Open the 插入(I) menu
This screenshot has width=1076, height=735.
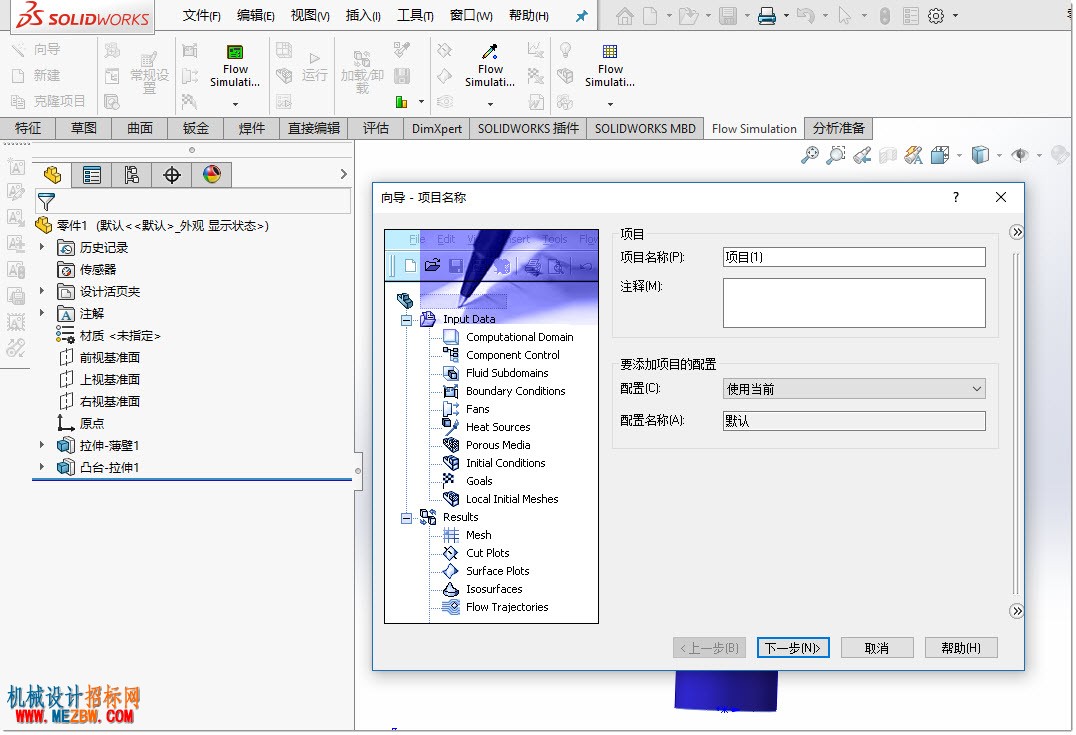tap(363, 16)
